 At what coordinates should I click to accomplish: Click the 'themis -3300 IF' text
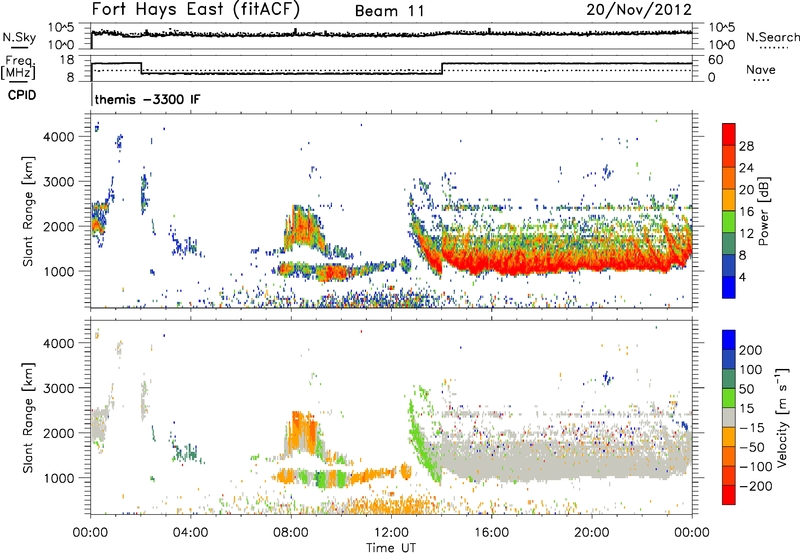pos(147,99)
